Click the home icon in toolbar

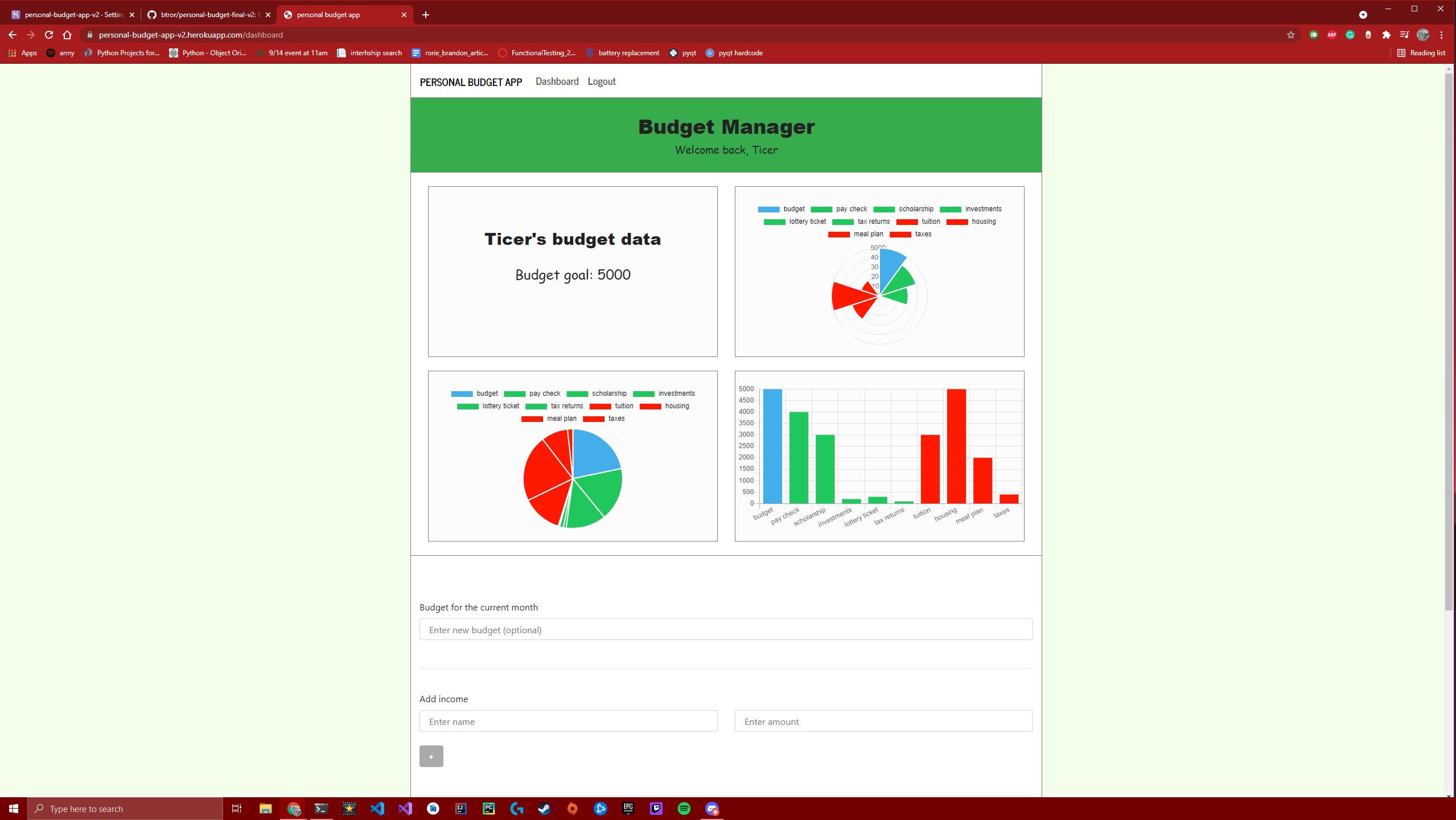pos(67,35)
